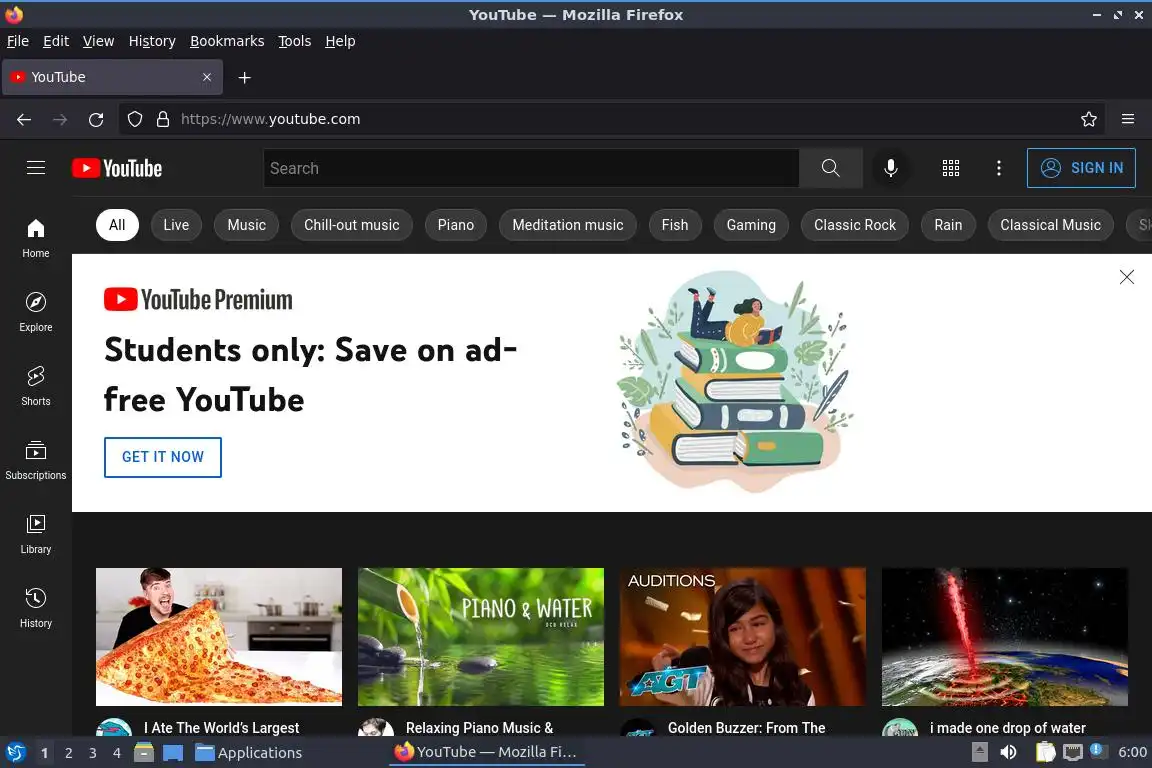Open 'I Ate The World's Largest' title
The width and height of the screenshot is (1152, 768).
point(221,728)
